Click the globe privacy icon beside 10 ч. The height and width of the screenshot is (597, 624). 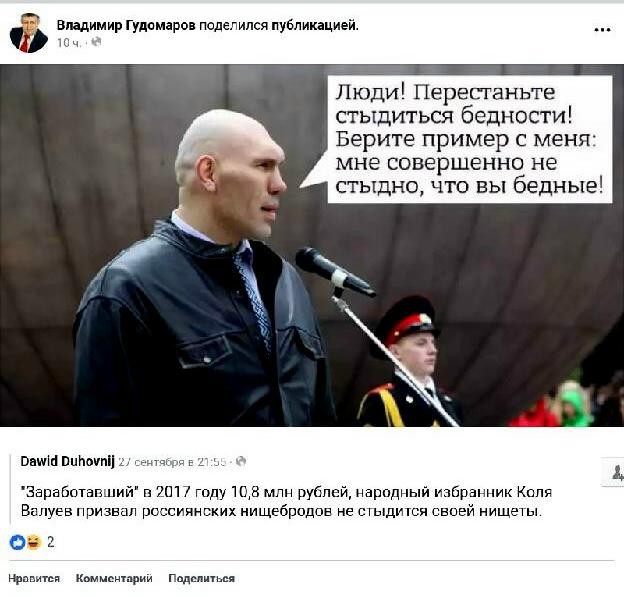point(96,42)
